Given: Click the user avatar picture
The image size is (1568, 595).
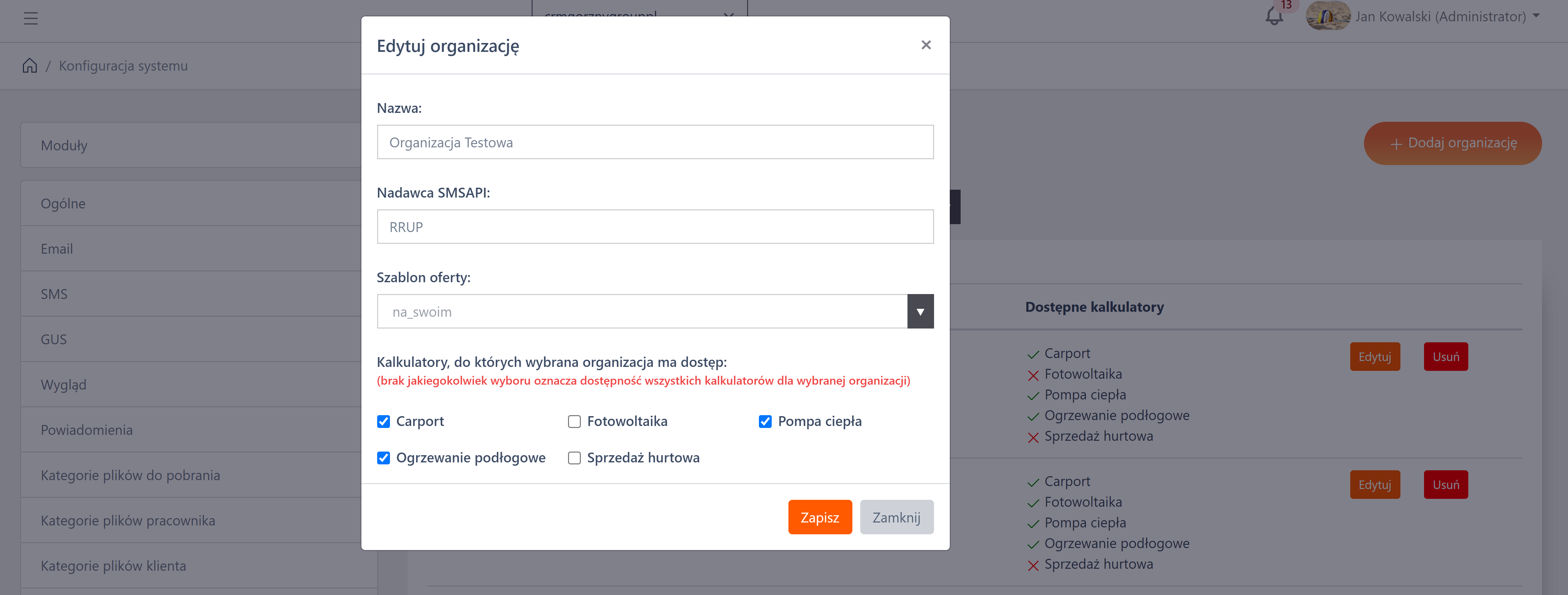Looking at the screenshot, I should click(x=1328, y=16).
